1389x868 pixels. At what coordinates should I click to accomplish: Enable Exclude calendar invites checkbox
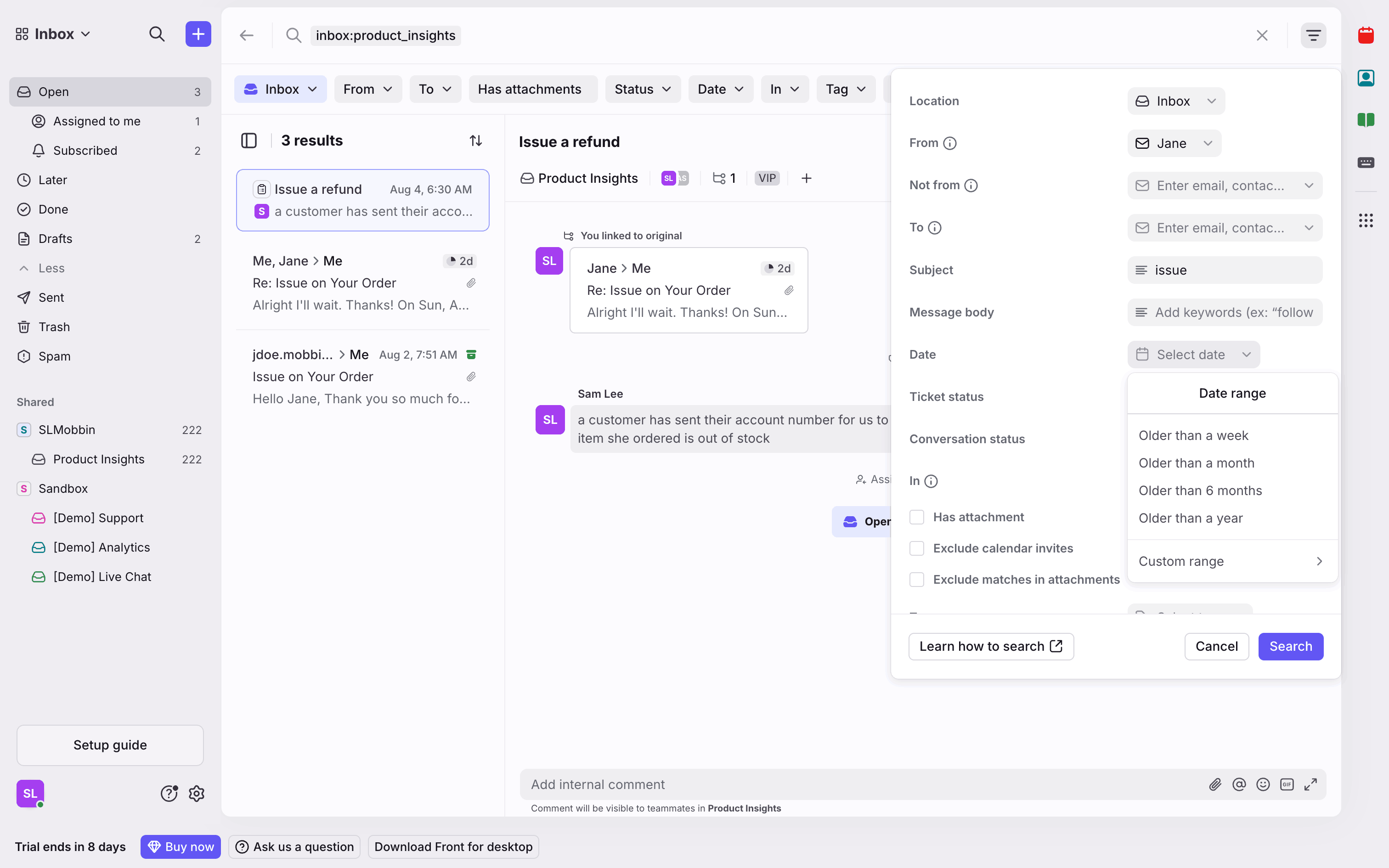point(917,548)
